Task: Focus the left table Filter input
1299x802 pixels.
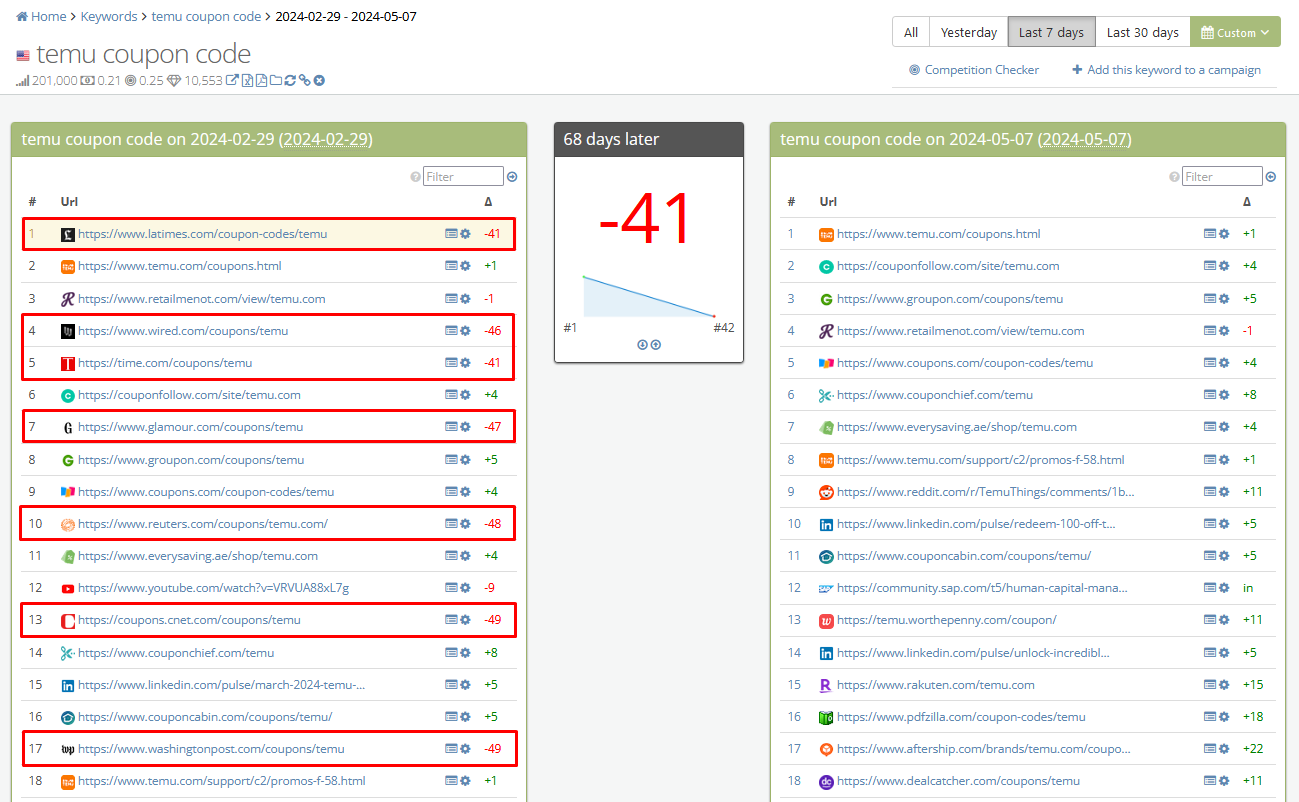Action: pyautogui.click(x=463, y=177)
